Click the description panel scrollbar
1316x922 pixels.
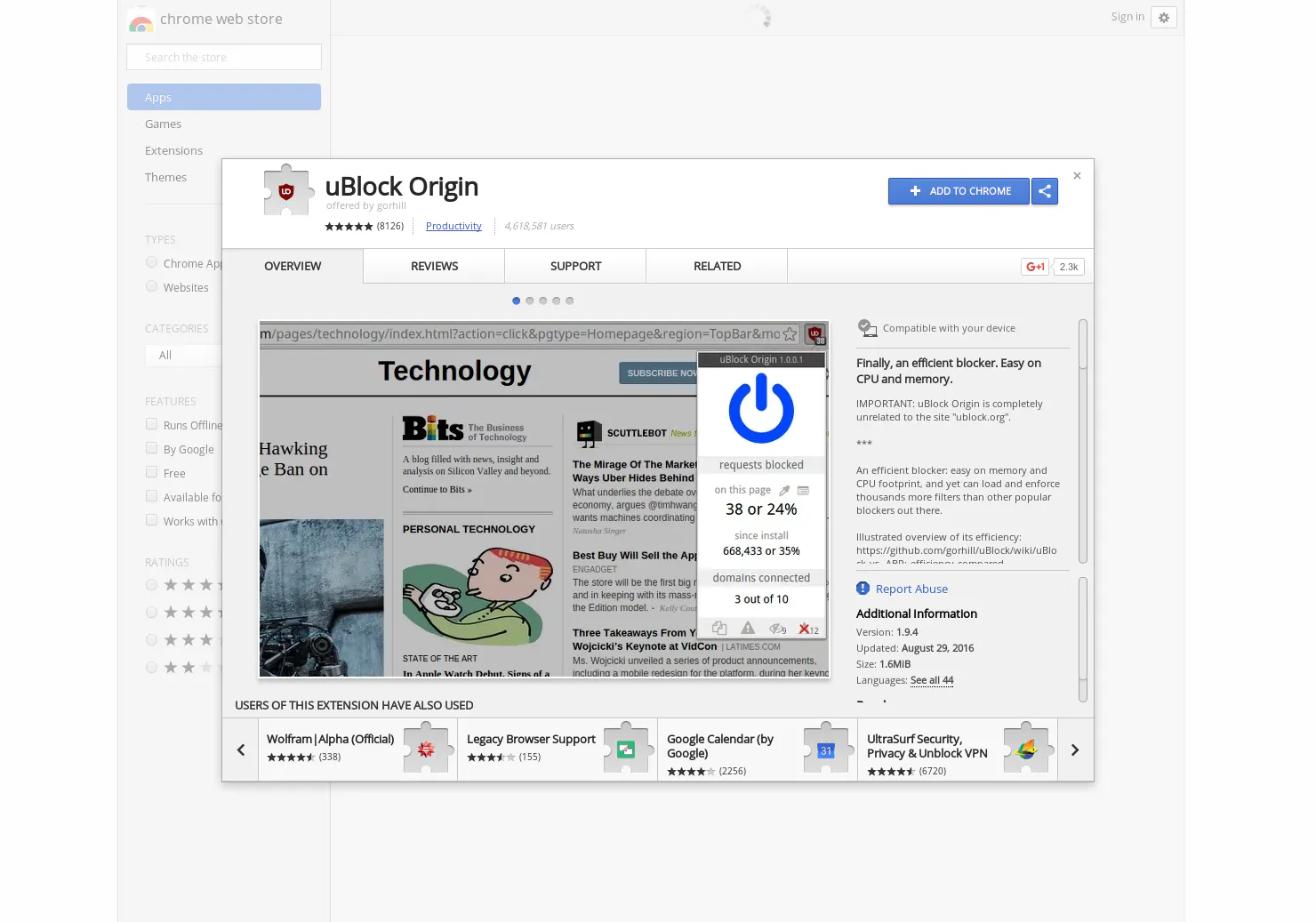point(1083,441)
